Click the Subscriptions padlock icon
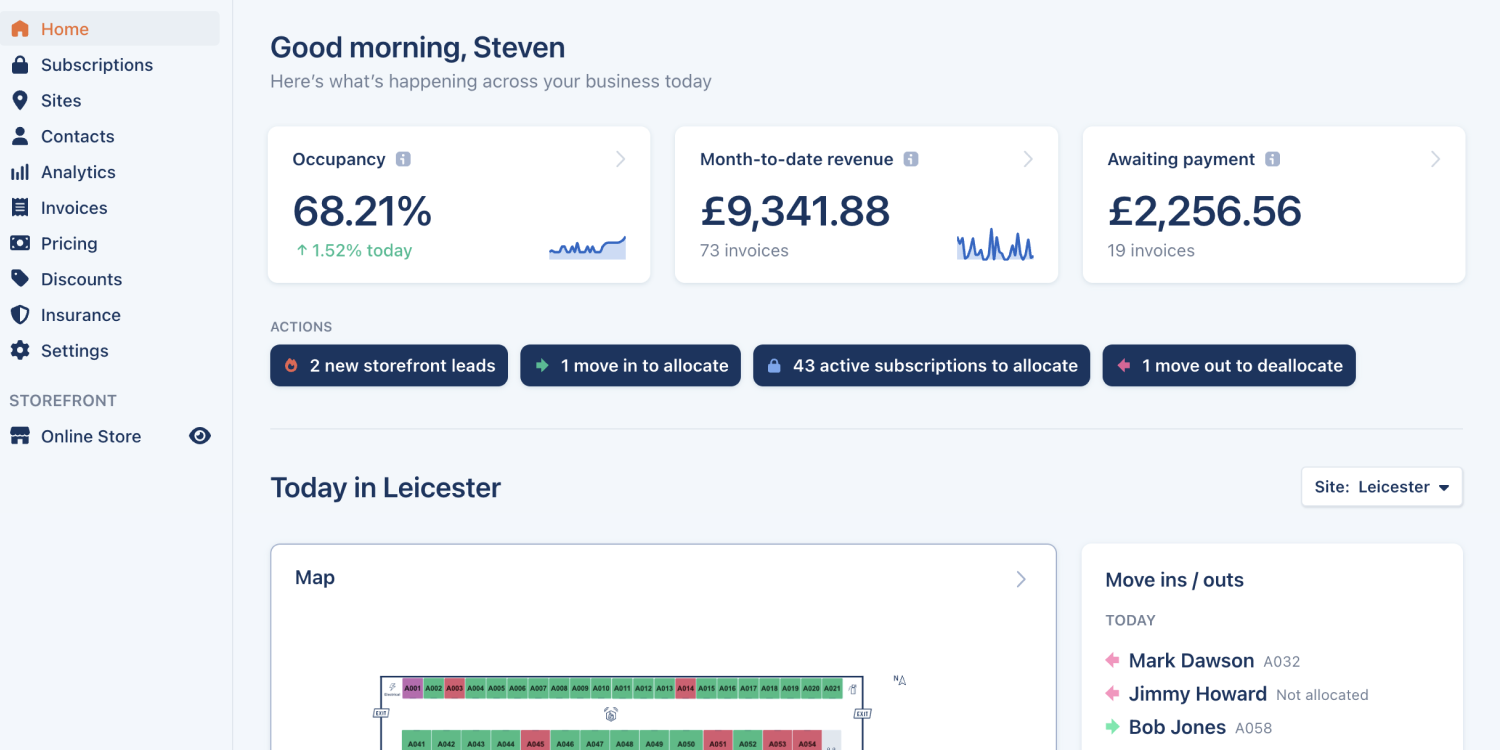Image resolution: width=1500 pixels, height=750 pixels. point(20,65)
